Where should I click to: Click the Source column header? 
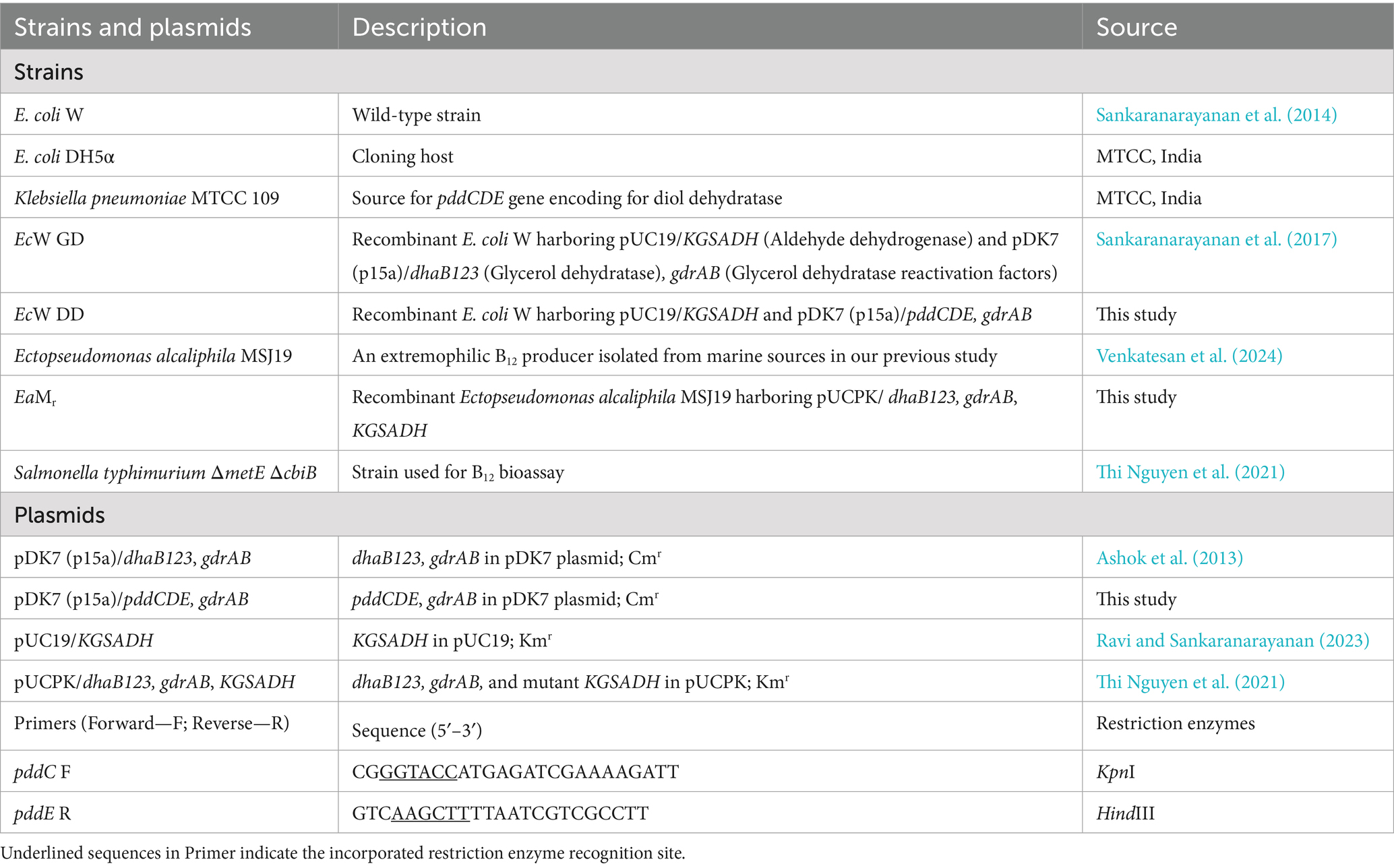pos(1137,27)
